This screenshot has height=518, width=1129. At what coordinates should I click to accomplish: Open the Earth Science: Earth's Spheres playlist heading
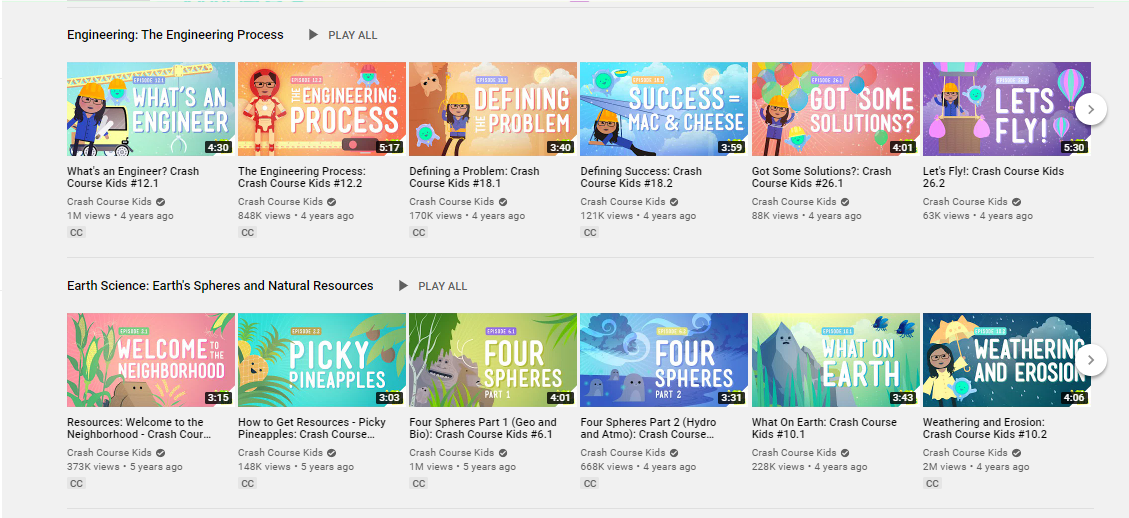click(x=220, y=286)
